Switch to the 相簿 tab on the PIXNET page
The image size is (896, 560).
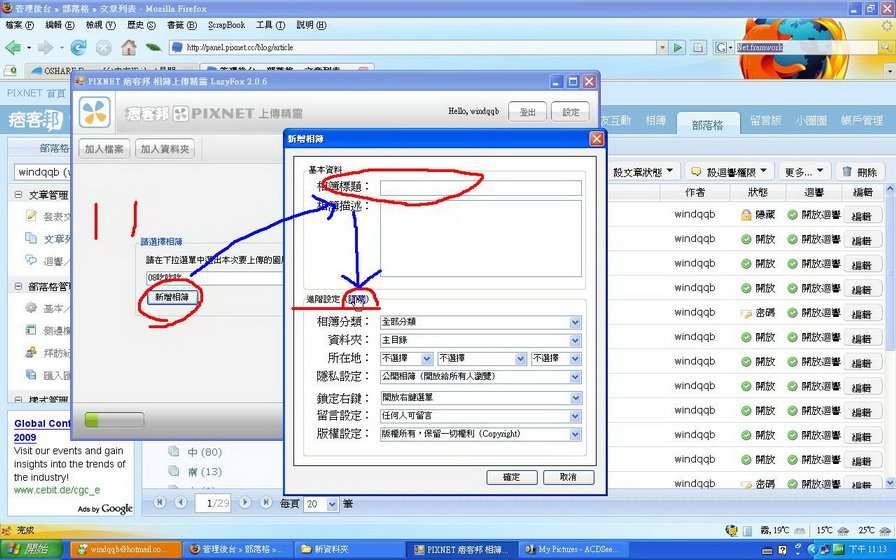(655, 121)
